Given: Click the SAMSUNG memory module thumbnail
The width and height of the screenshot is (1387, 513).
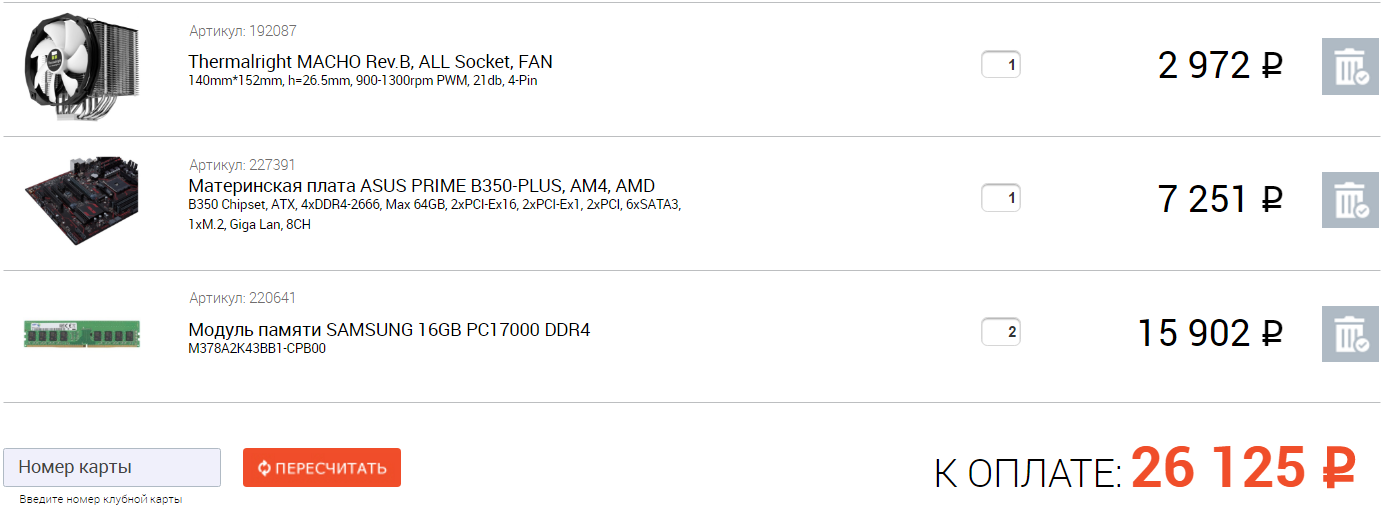Looking at the screenshot, I should click(82, 334).
